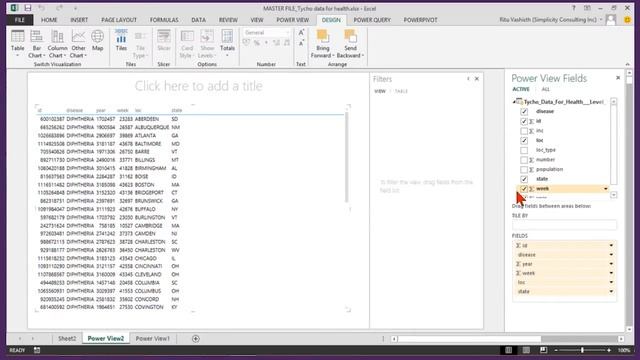Collapse the Tycho_Data_For_Health table tree
Viewport: 640px width, 360px height.
514,102
